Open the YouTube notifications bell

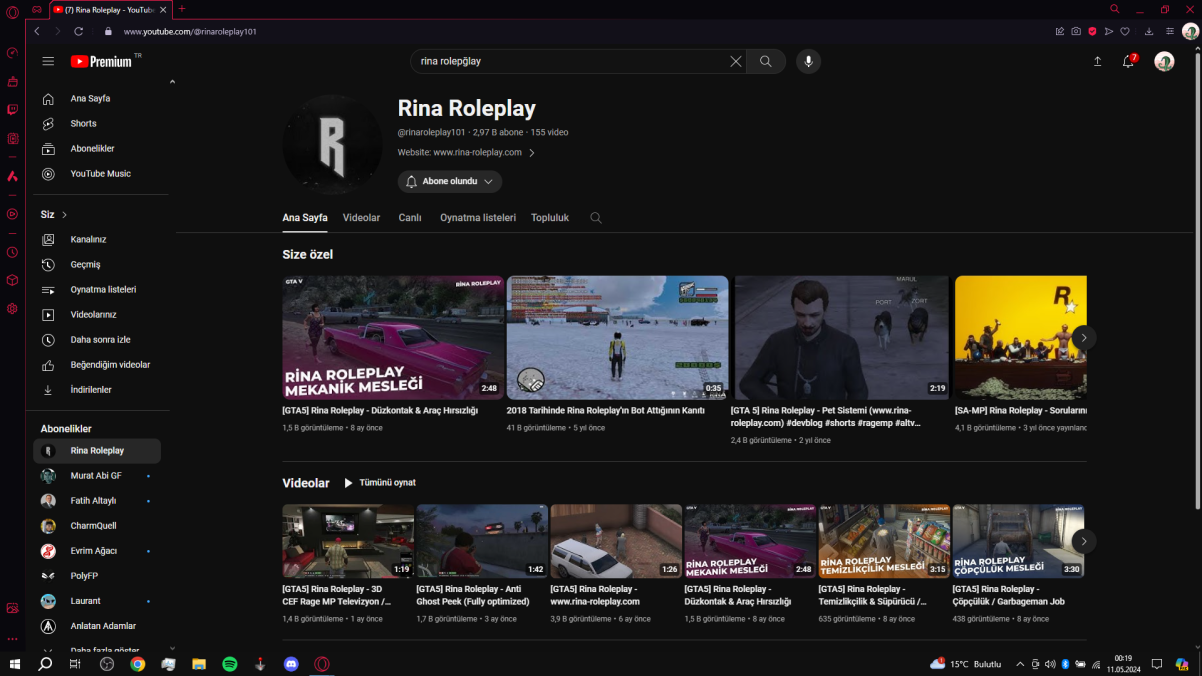tap(1128, 61)
